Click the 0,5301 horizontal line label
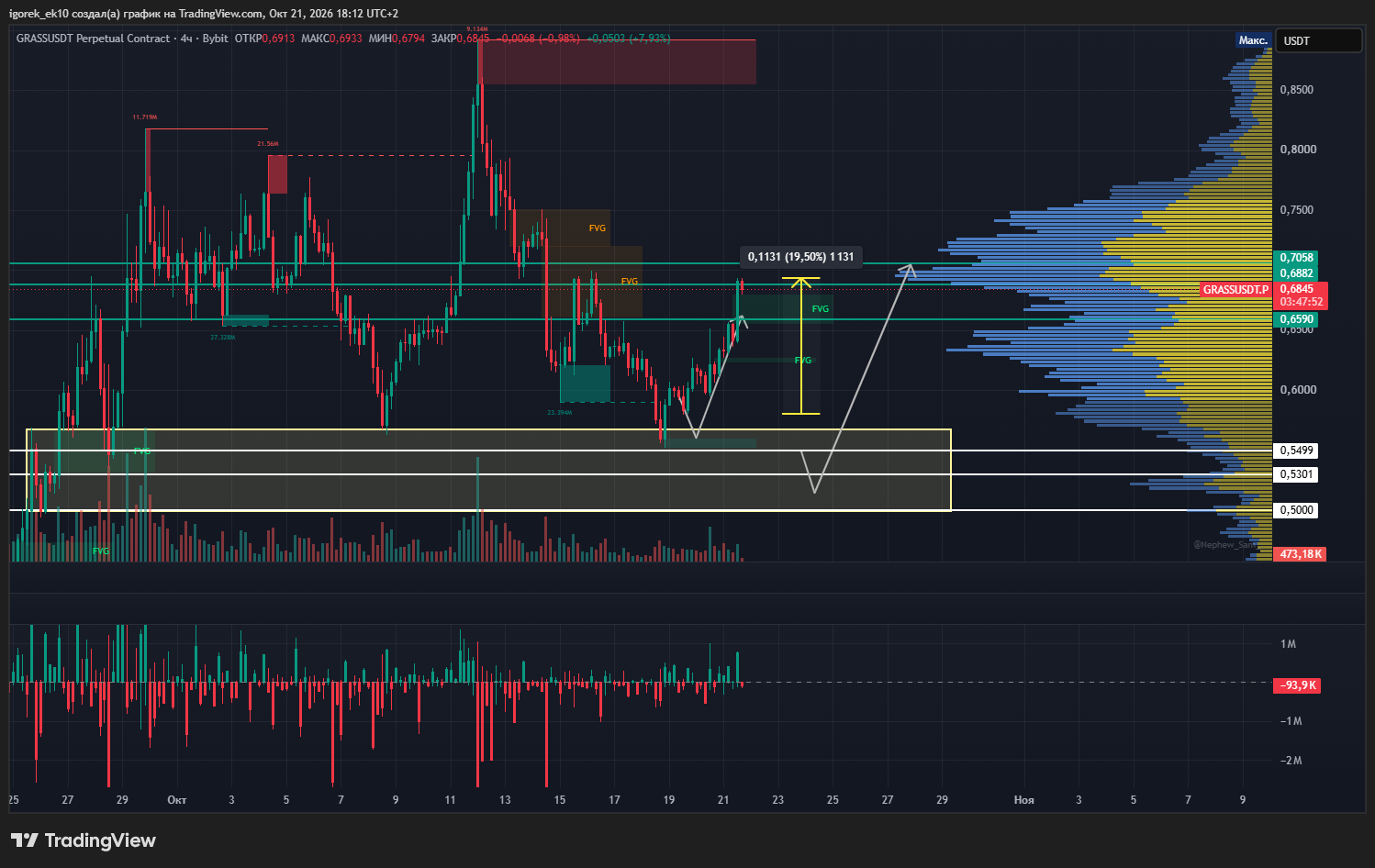This screenshot has width=1375, height=868. pos(1296,474)
